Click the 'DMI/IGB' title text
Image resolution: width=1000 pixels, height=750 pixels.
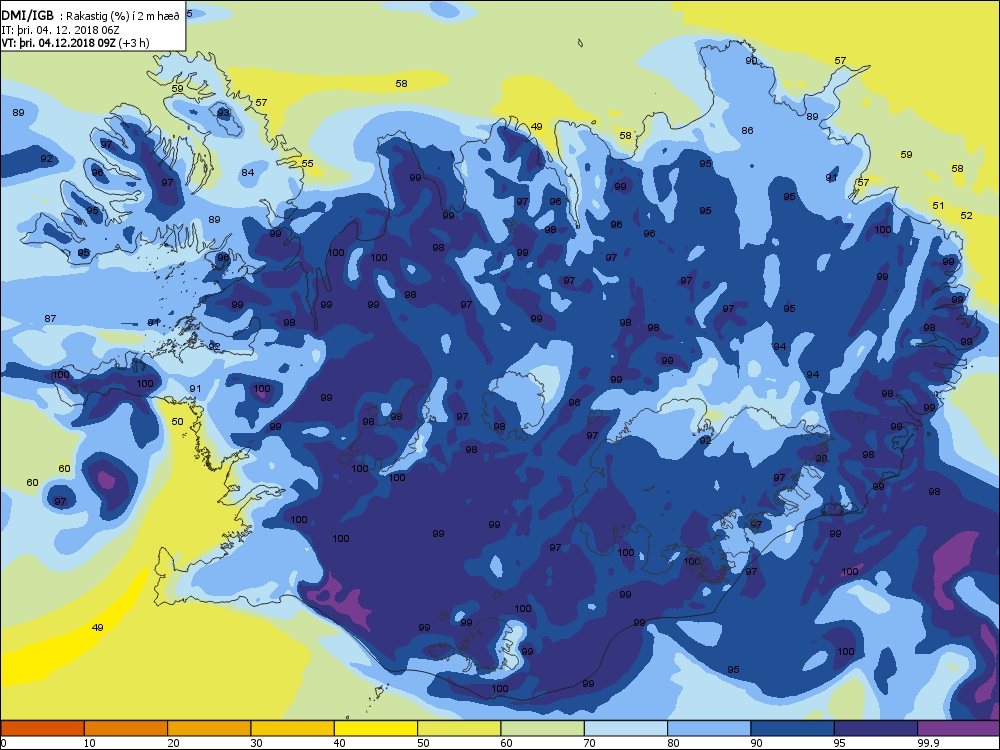pos(28,15)
